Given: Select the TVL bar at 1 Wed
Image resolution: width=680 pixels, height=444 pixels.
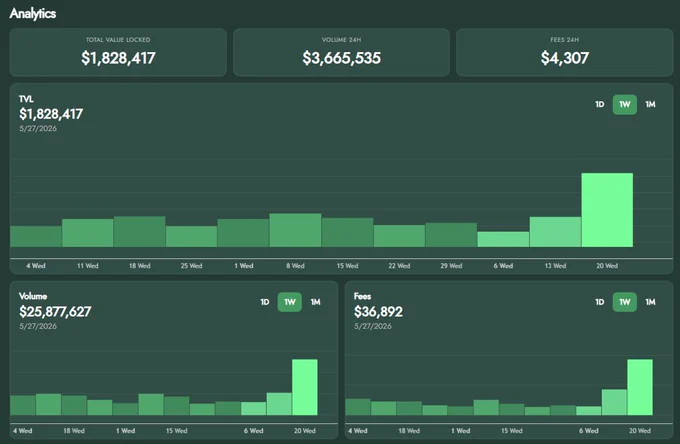Looking at the screenshot, I should coord(243,233).
